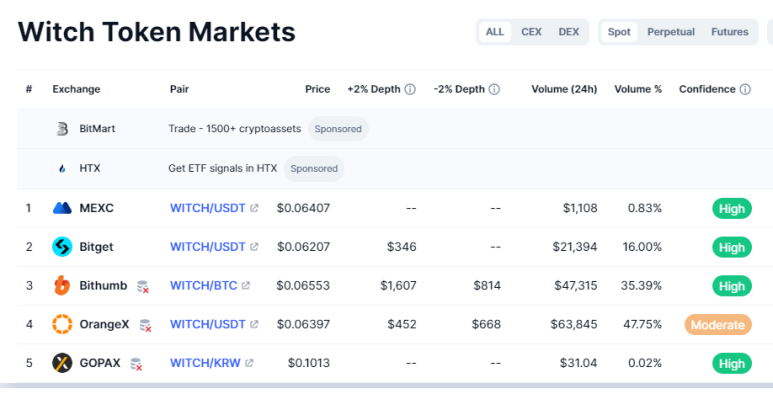
Task: Click external link icon on MEXC WITCH/USDT
Action: (x=254, y=208)
